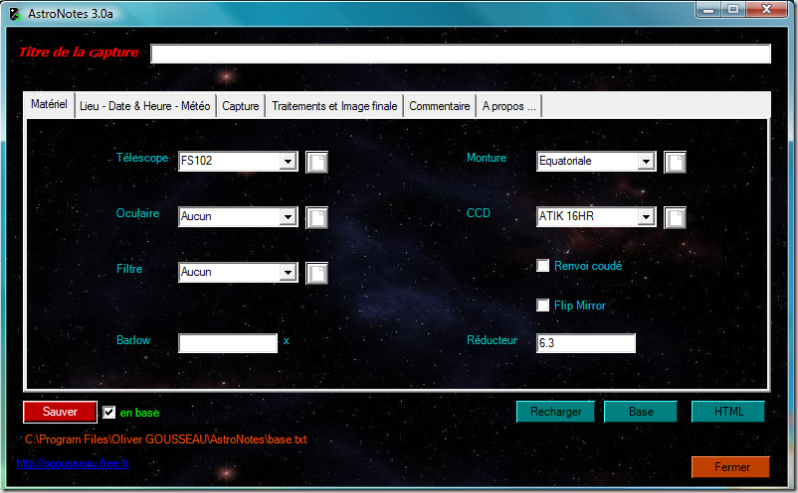The image size is (798, 493).
Task: Open the Lieu - Date & Heure - Météo tab
Action: point(144,106)
